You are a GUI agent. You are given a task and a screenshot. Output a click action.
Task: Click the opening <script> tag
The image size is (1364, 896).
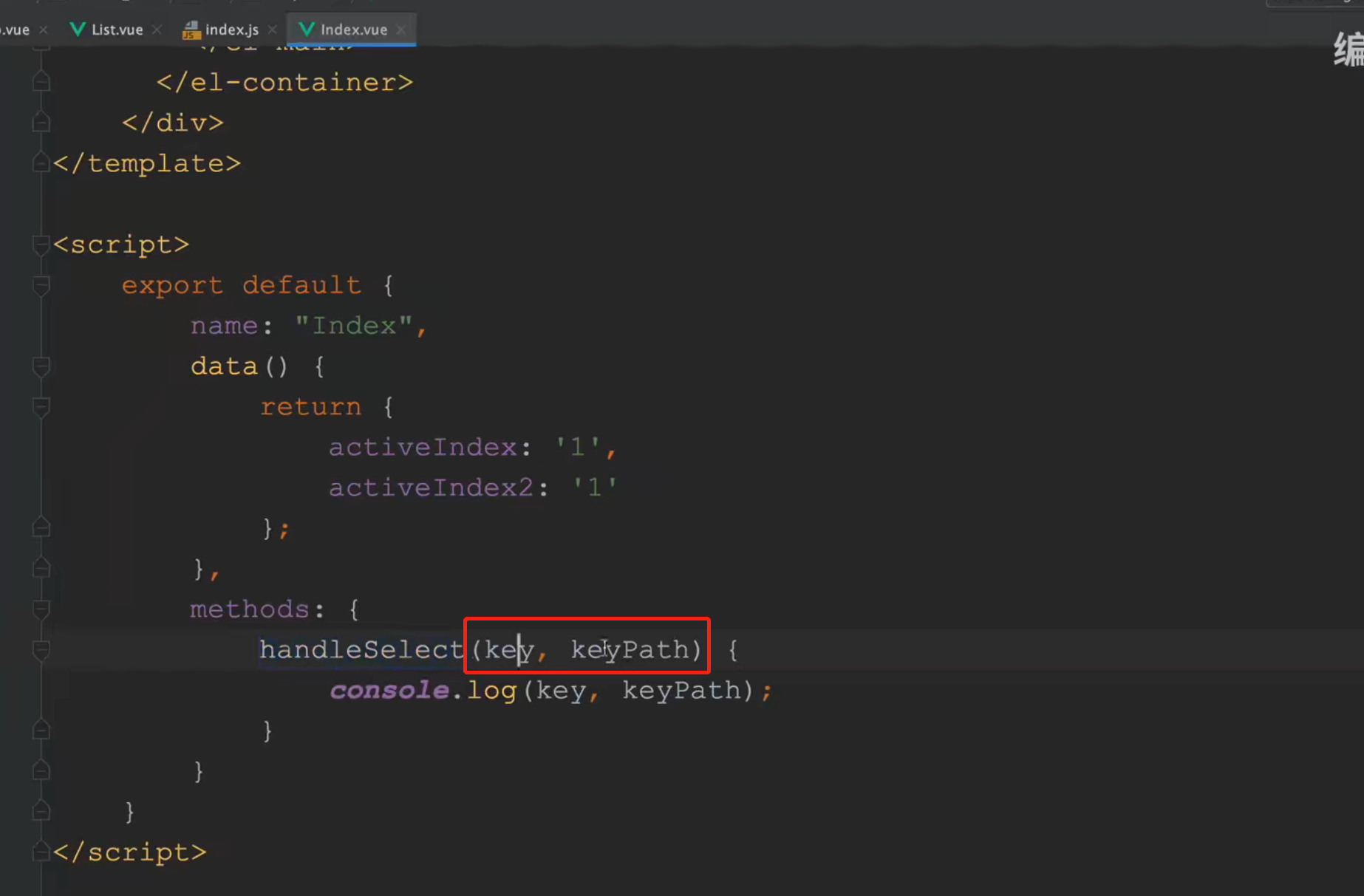121,244
